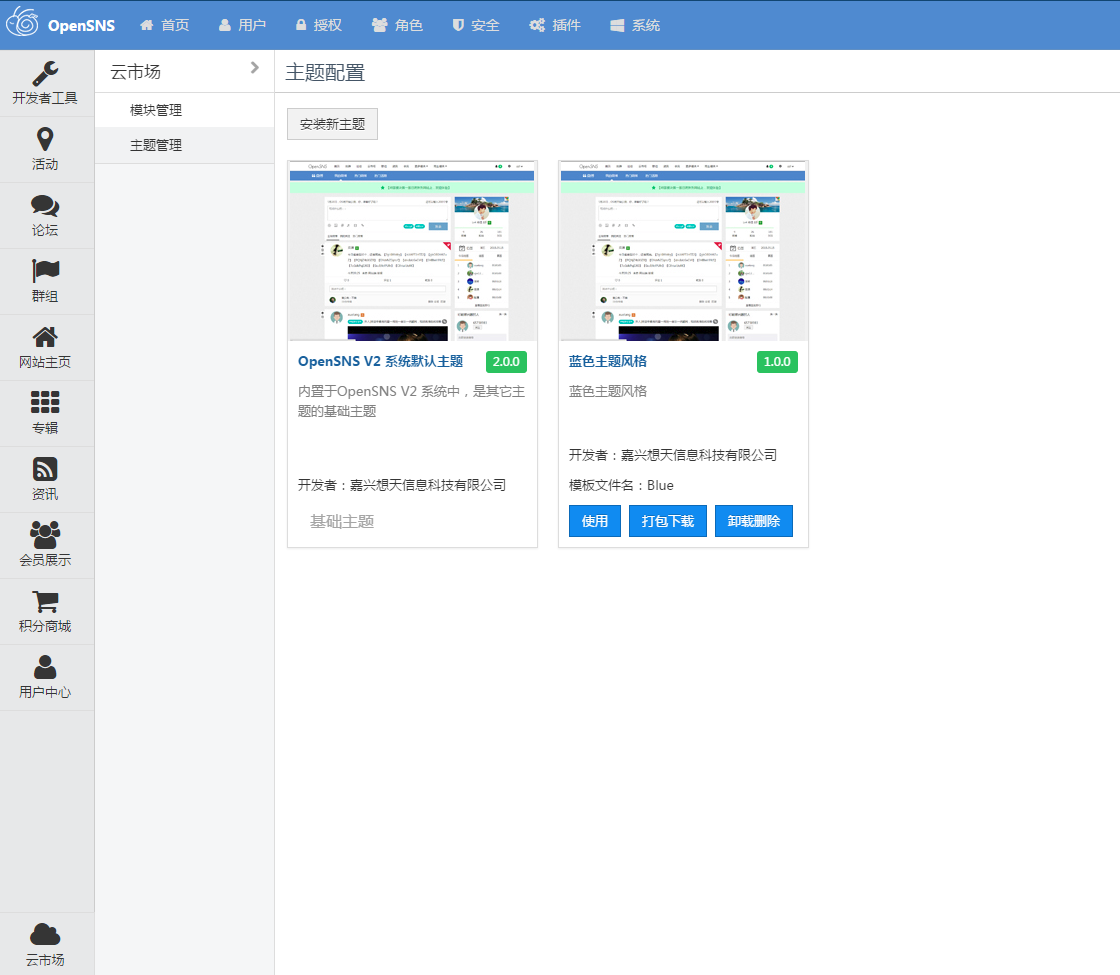Viewport: 1120px width, 975px height.
Task: Click the 内置于OpenSNS V2 系统中 description
Action: click(x=411, y=401)
